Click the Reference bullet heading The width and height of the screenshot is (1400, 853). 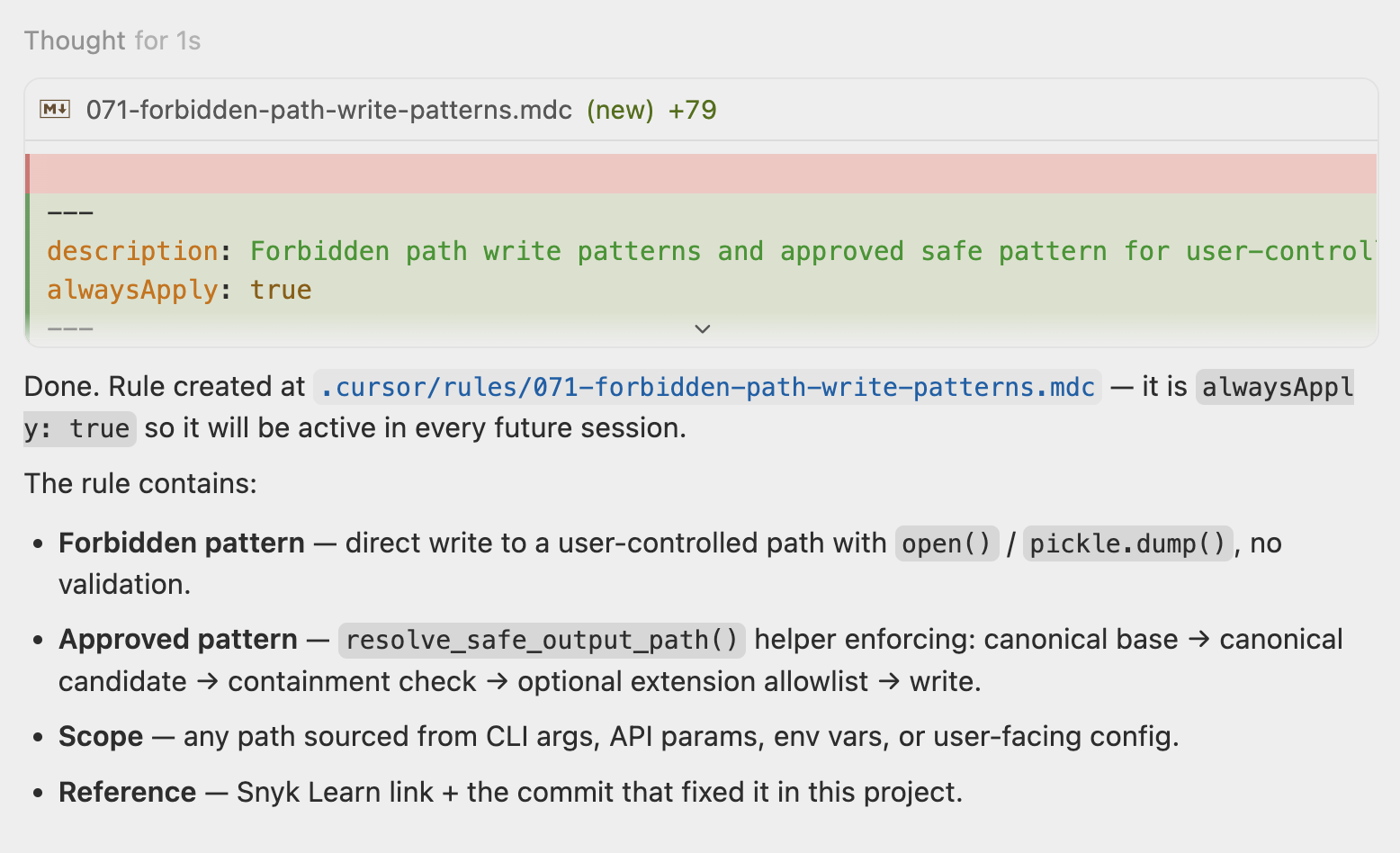coord(127,792)
